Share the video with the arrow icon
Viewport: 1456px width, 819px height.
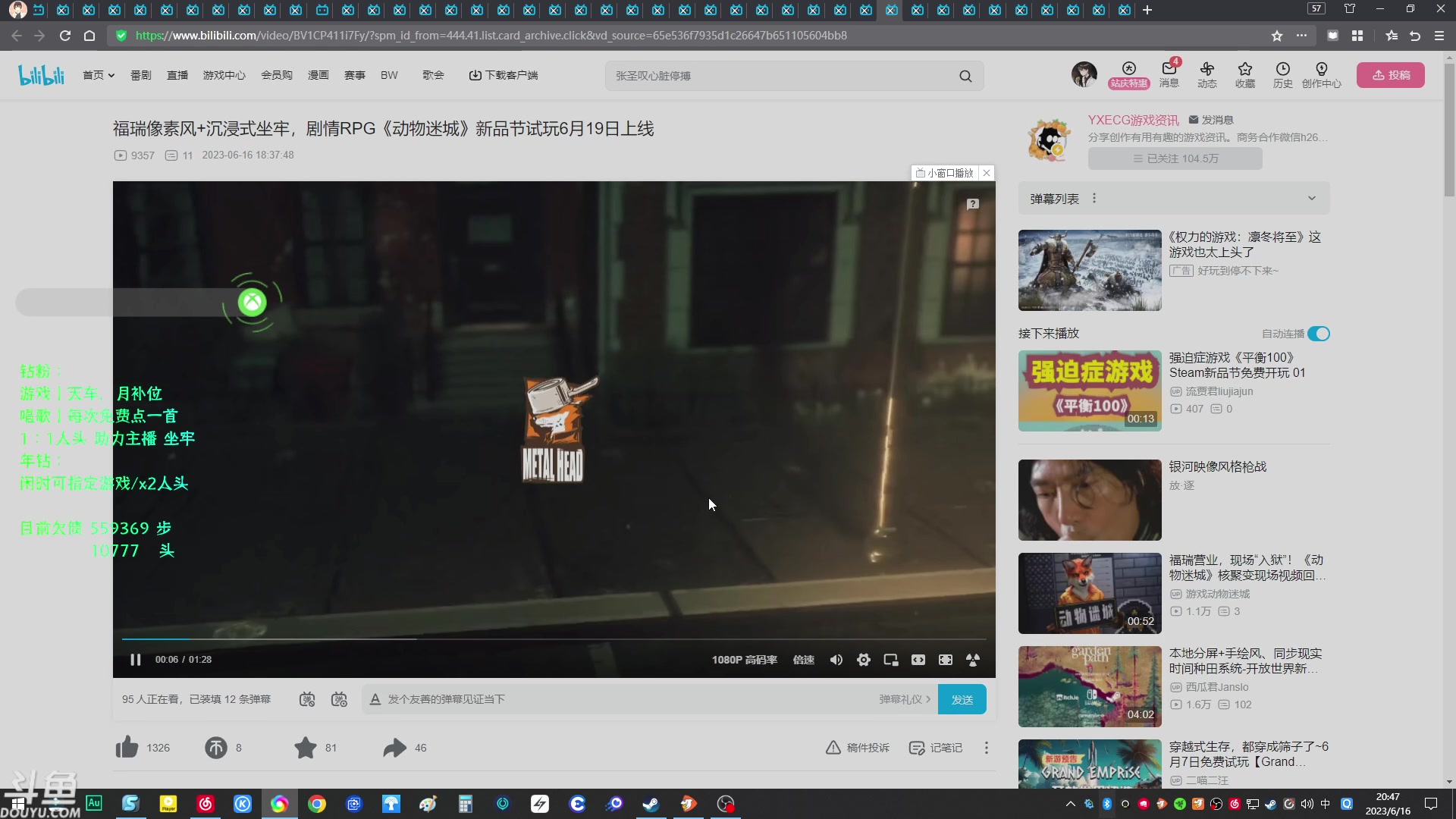tap(394, 748)
